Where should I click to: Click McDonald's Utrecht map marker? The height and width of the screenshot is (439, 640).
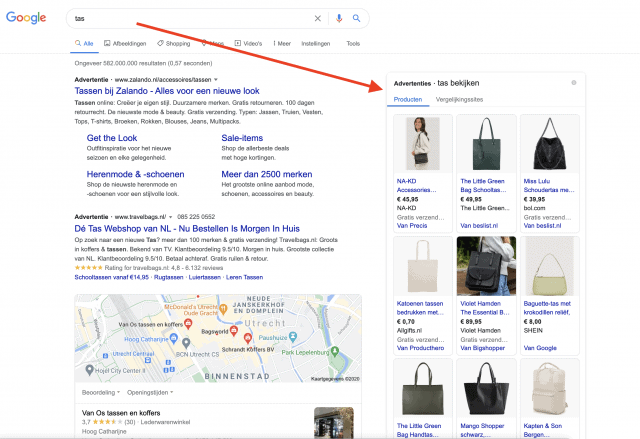[223, 309]
